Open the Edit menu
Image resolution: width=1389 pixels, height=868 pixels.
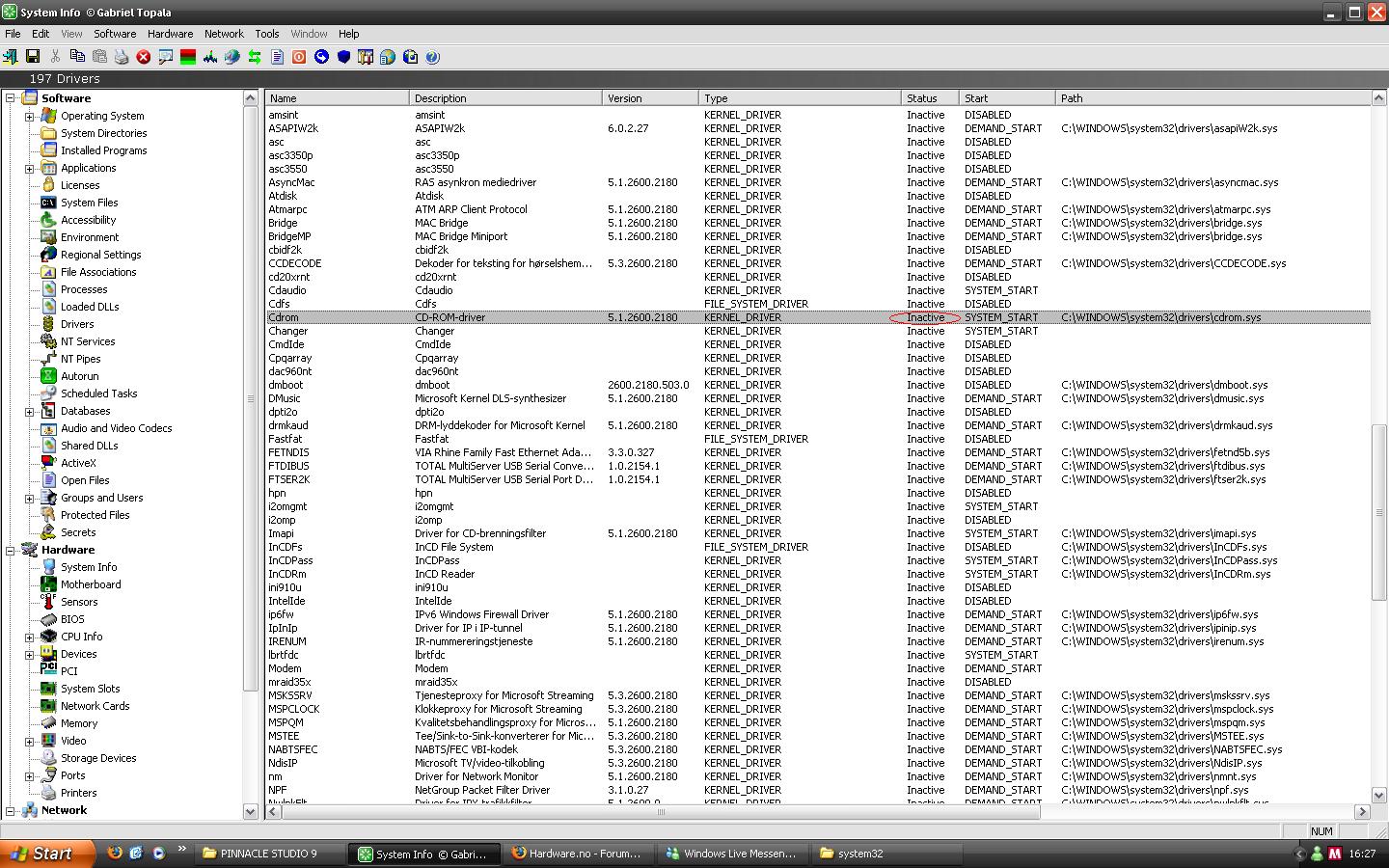coord(41,34)
